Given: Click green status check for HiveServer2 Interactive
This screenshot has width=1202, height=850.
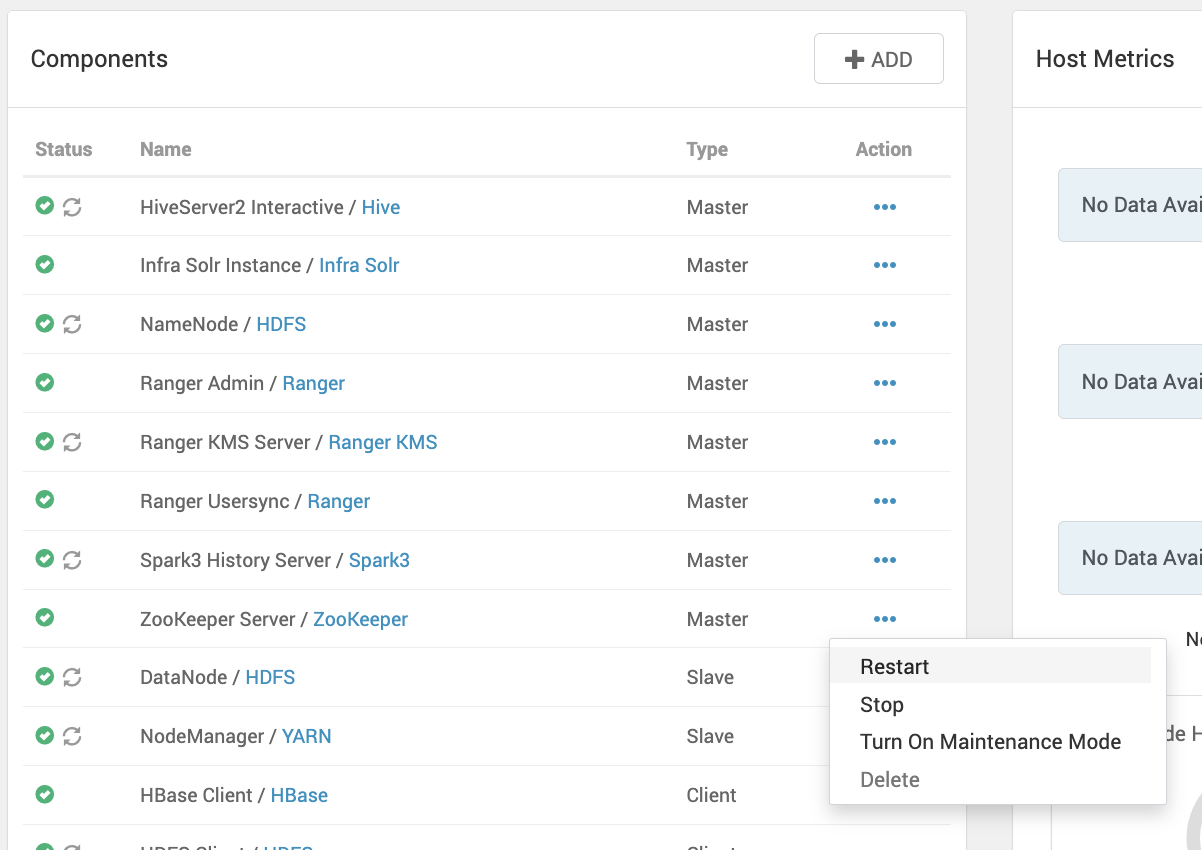Looking at the screenshot, I should click(44, 206).
